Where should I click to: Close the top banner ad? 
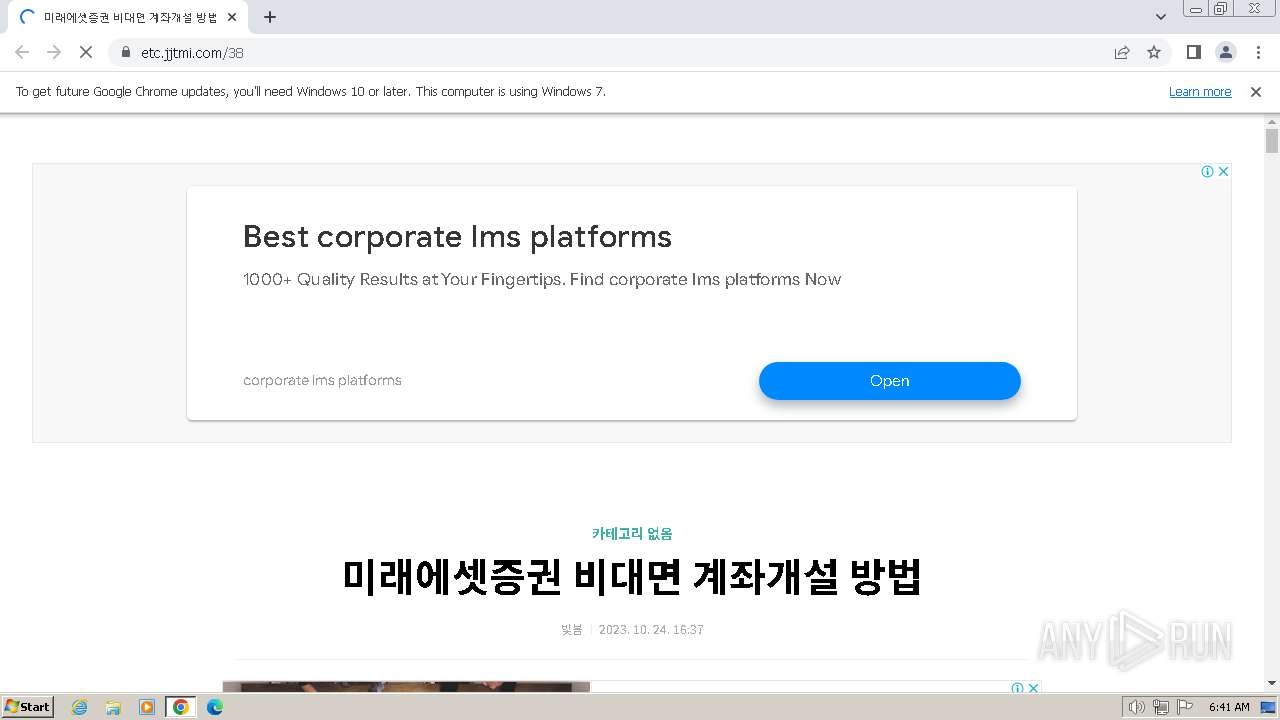tap(1223, 171)
